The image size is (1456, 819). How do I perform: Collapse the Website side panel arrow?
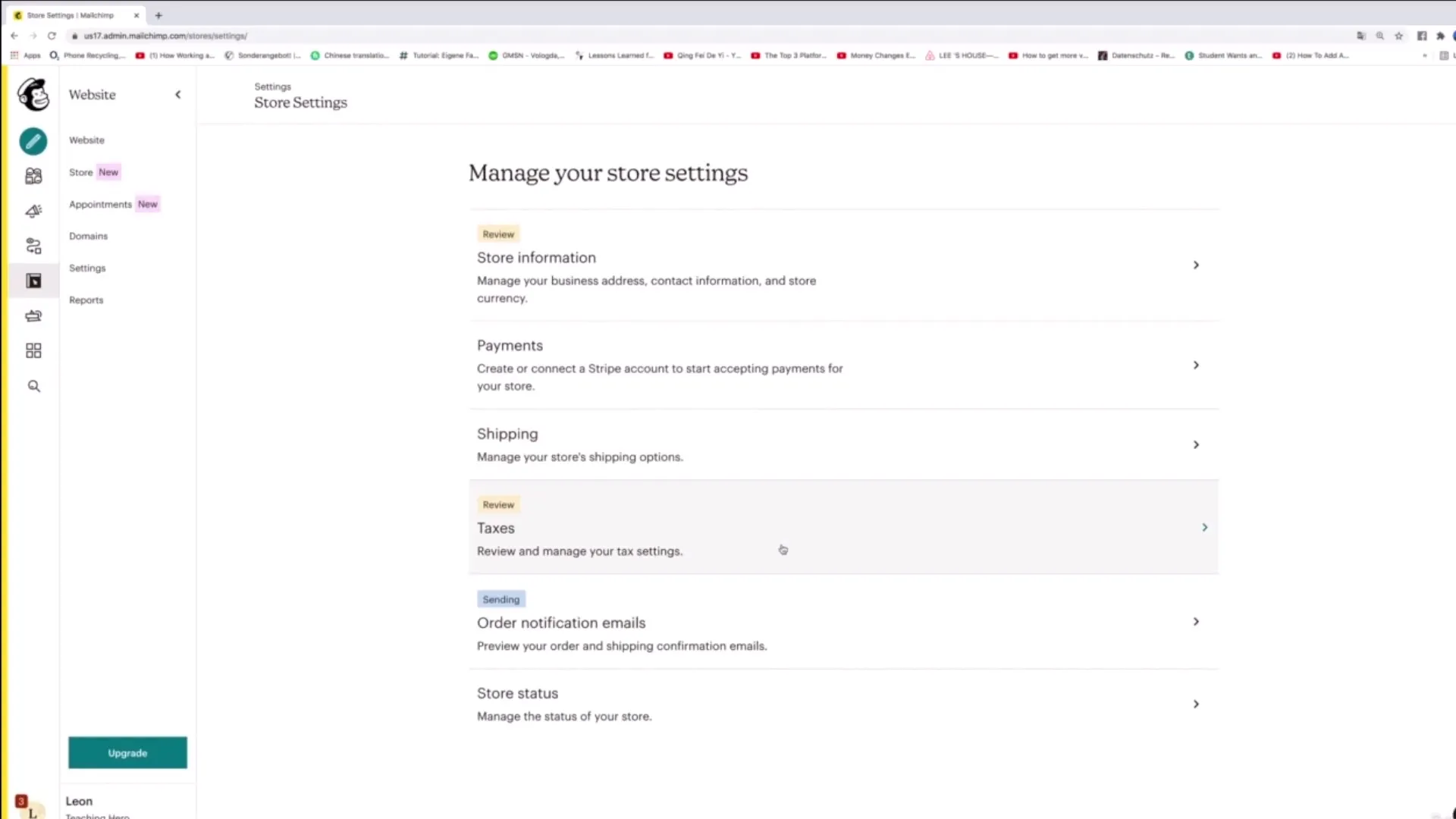[x=178, y=95]
